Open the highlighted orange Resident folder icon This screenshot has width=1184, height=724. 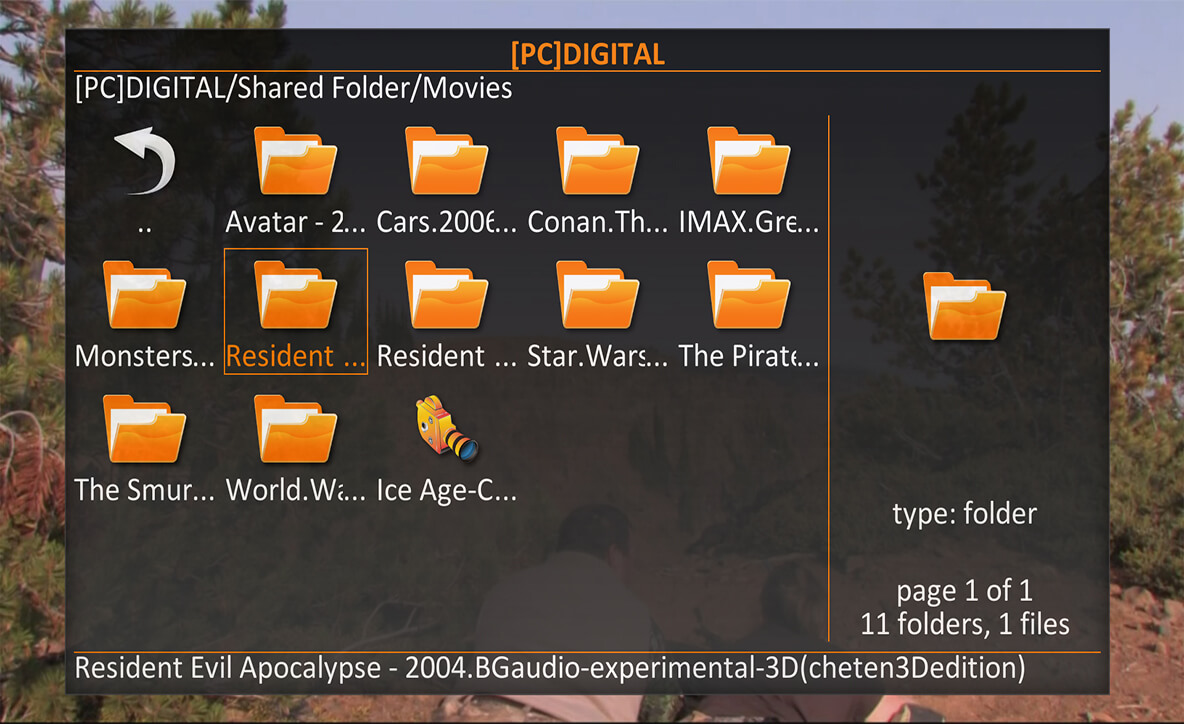click(x=295, y=295)
